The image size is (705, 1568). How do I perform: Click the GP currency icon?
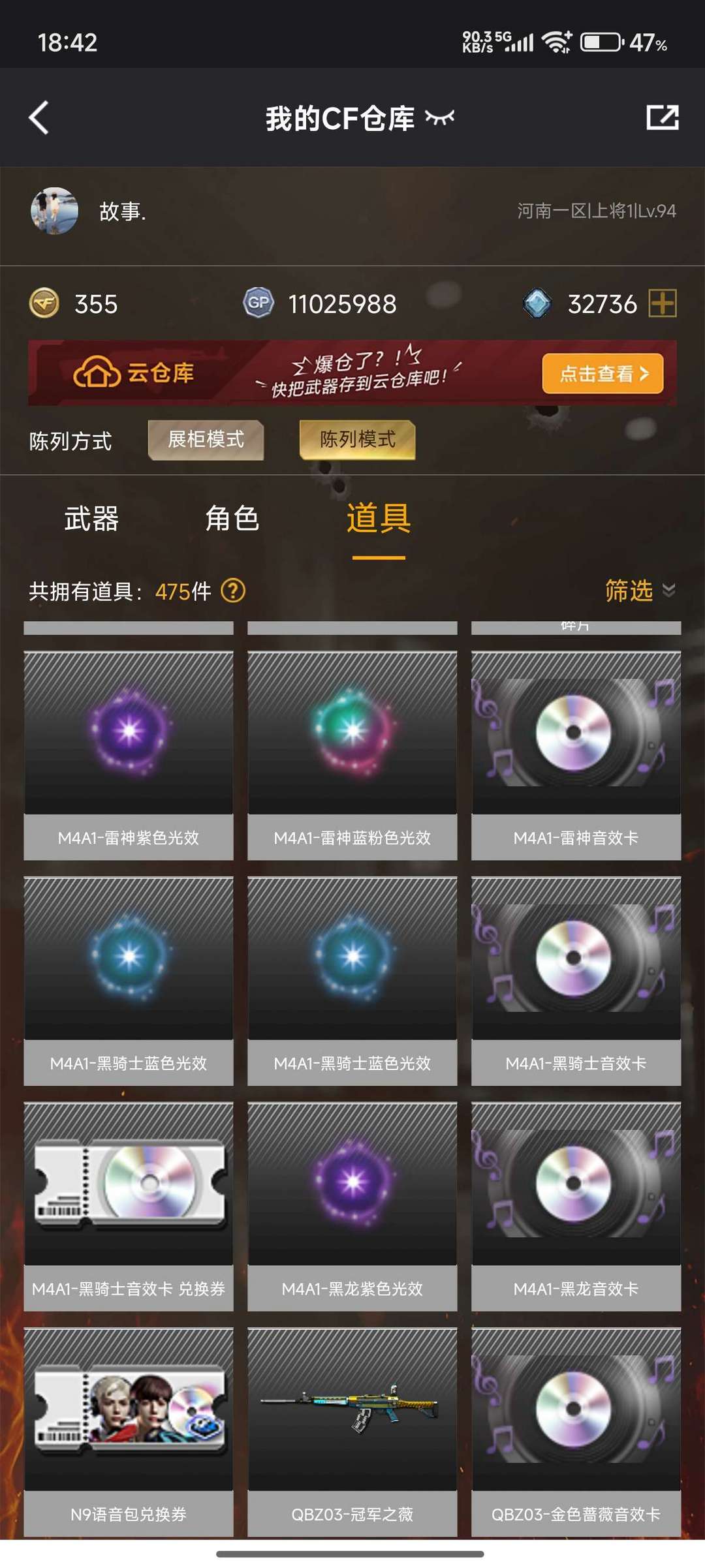tap(258, 303)
